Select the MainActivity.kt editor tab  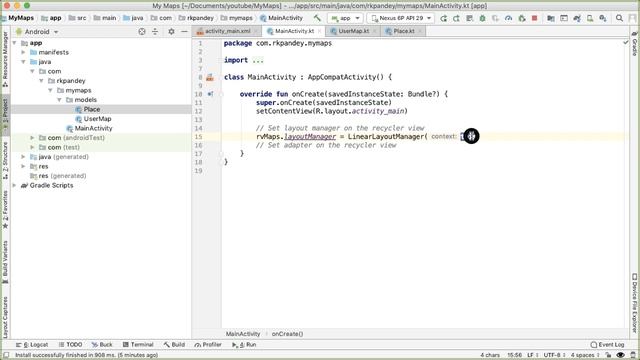click(x=294, y=31)
